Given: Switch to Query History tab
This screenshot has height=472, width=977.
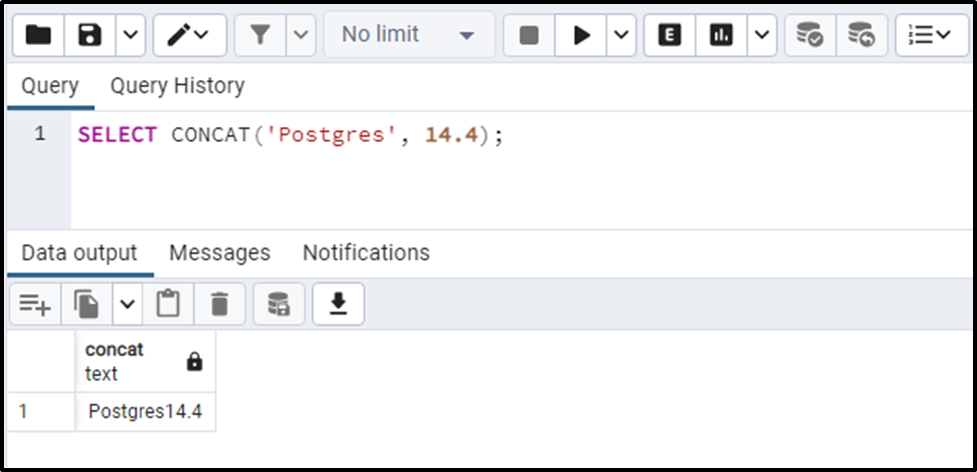Looking at the screenshot, I should pos(178,85).
